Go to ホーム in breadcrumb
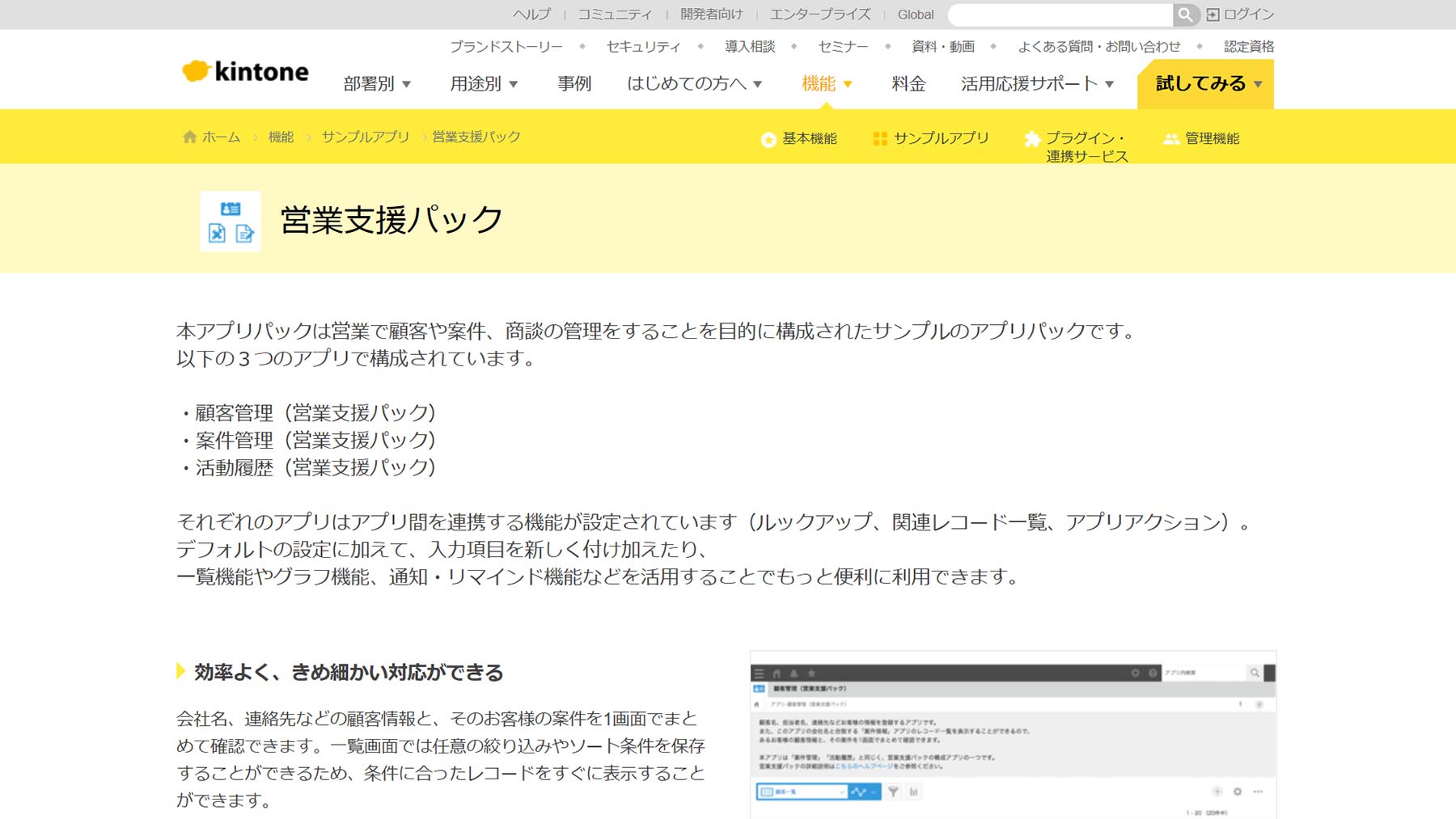The width and height of the screenshot is (1456, 819). [221, 137]
